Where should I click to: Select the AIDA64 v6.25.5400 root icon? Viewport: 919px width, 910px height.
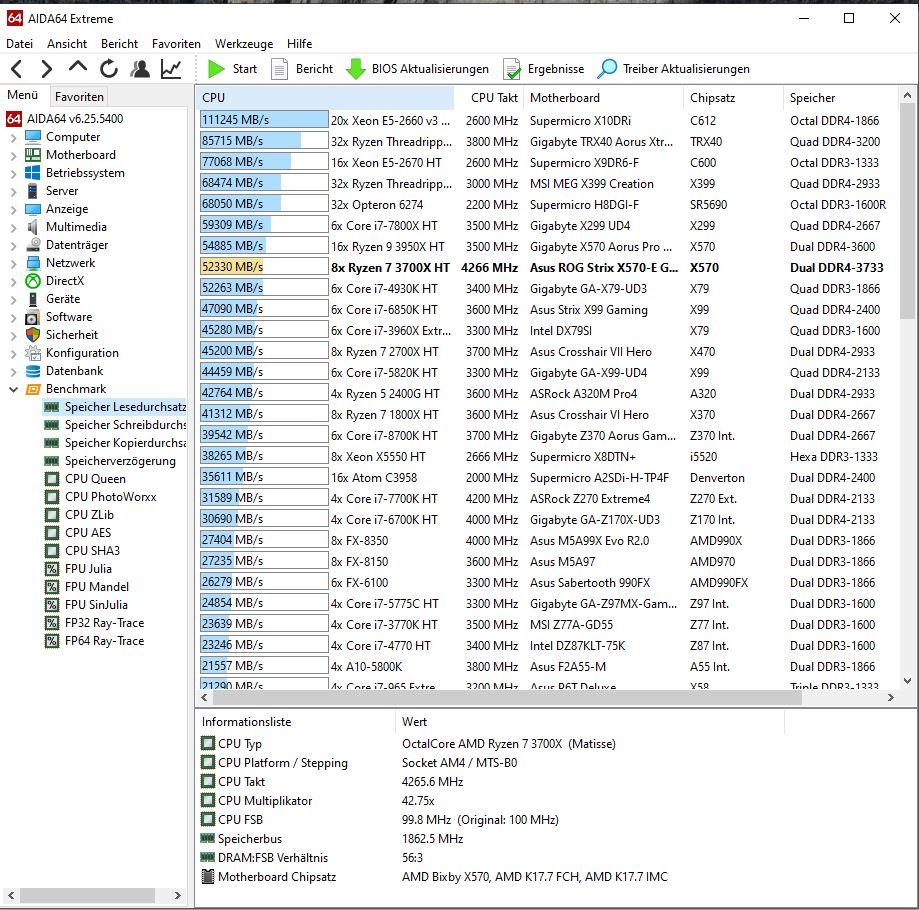pyautogui.click(x=14, y=119)
